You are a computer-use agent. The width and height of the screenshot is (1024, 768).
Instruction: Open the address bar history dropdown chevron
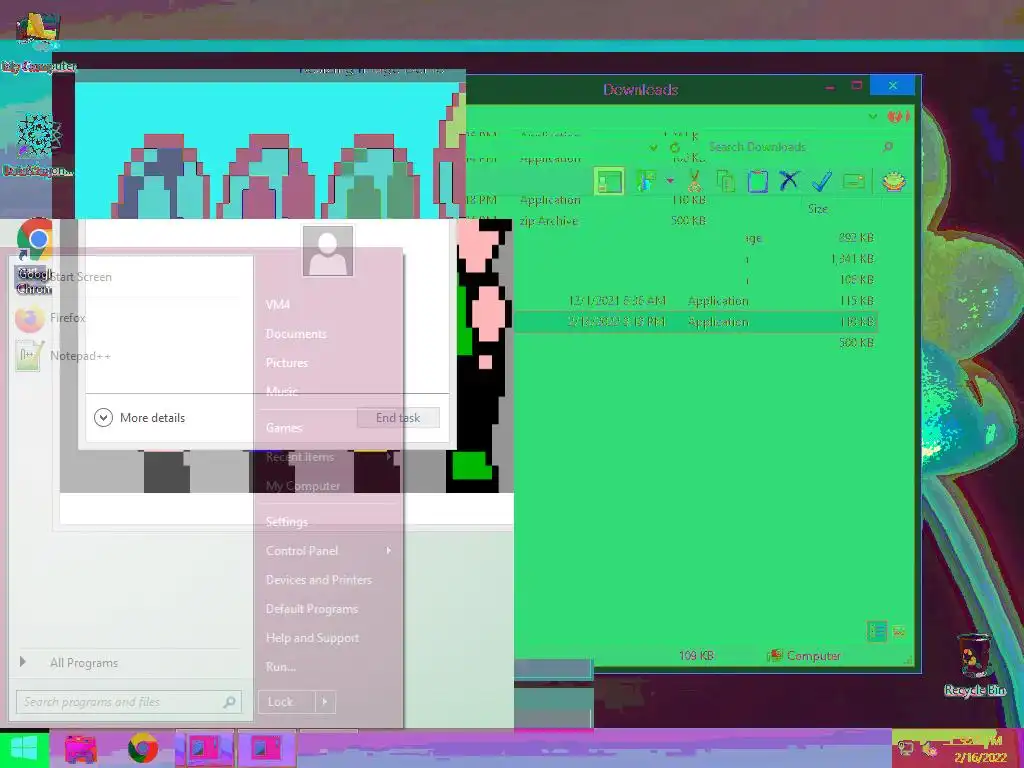point(653,148)
